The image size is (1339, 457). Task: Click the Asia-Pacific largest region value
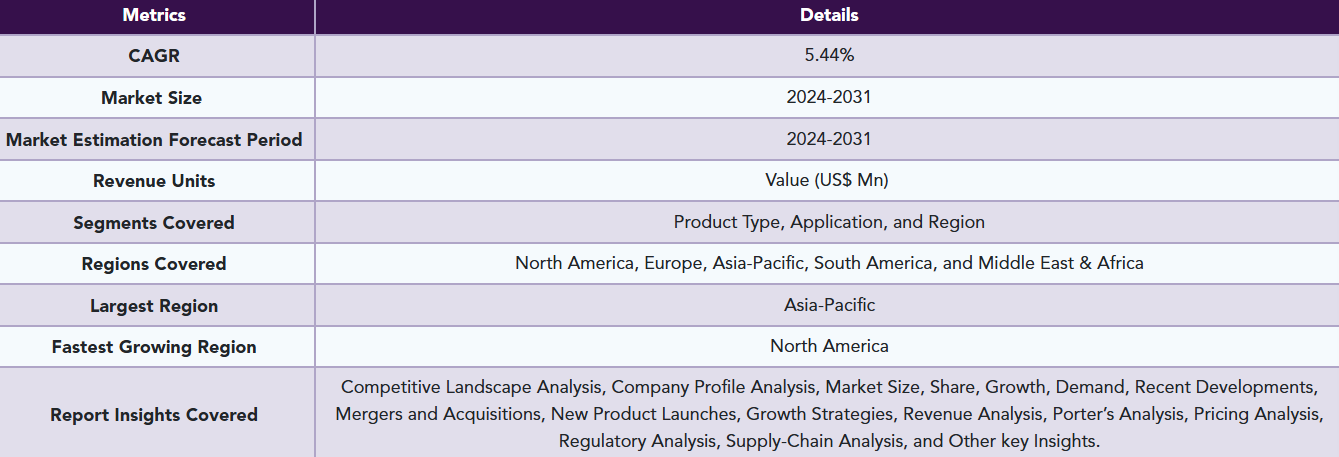tap(829, 305)
